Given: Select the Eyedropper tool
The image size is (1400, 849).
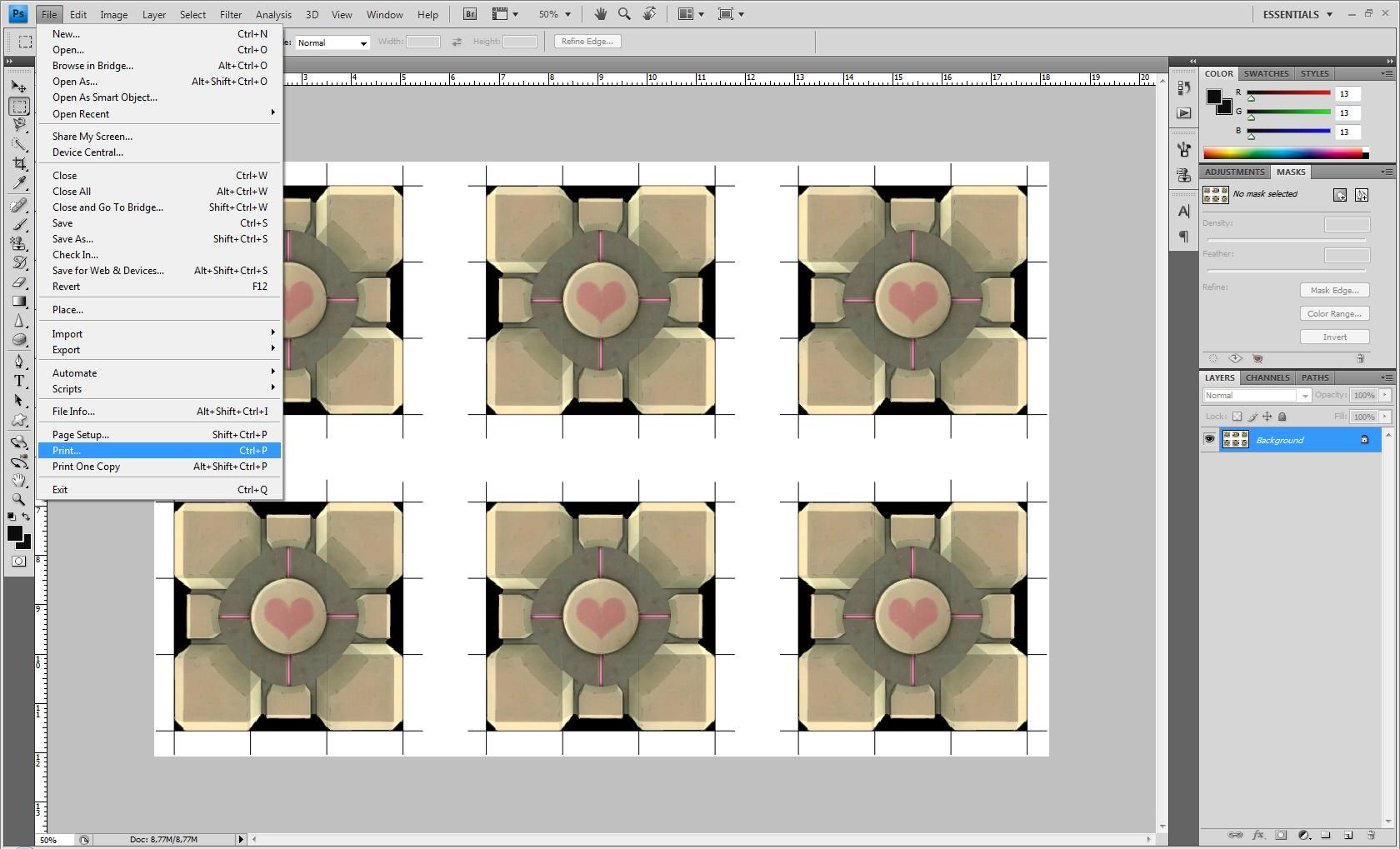Looking at the screenshot, I should 19,182.
